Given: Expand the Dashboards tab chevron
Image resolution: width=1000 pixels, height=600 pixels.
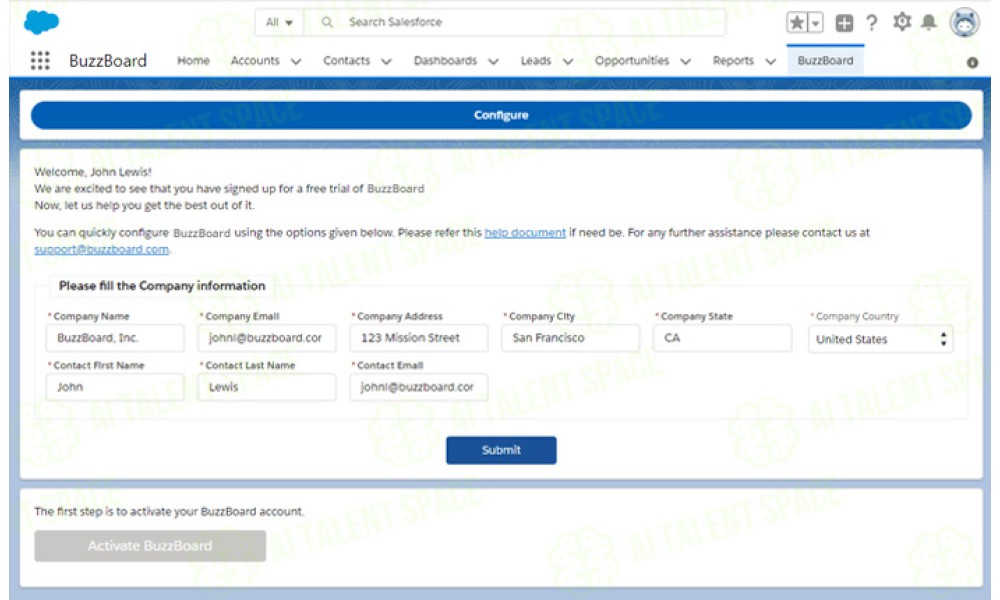Looking at the screenshot, I should (494, 61).
